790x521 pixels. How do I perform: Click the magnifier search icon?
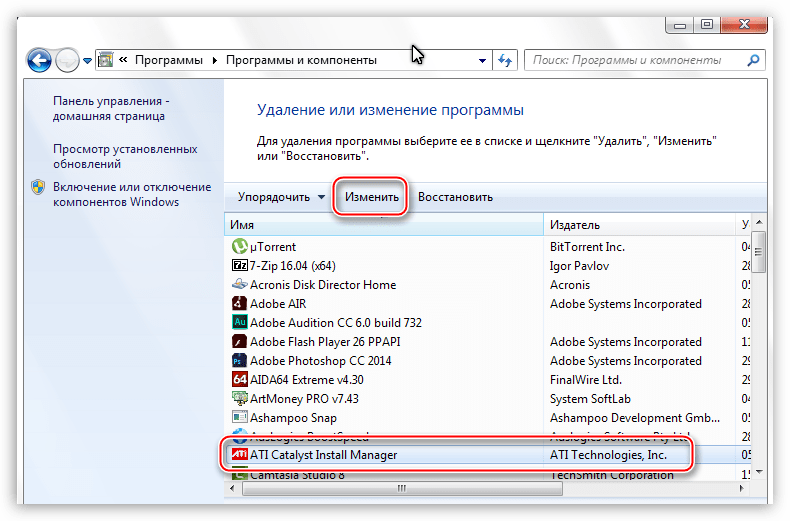coord(754,60)
